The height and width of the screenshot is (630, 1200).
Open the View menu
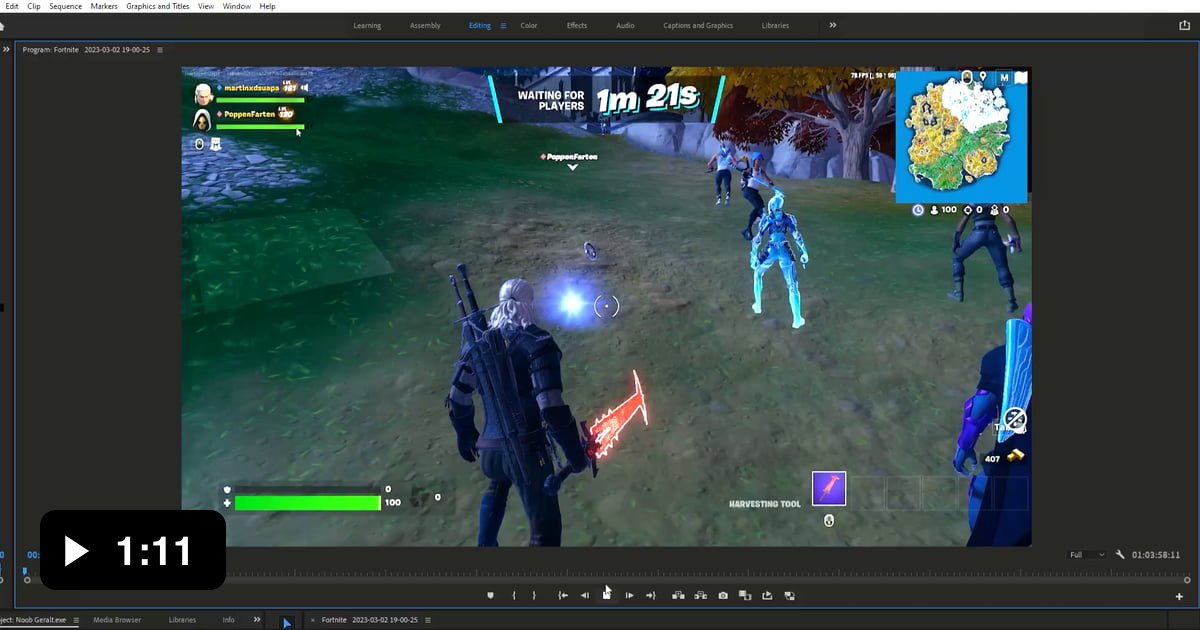pyautogui.click(x=206, y=6)
